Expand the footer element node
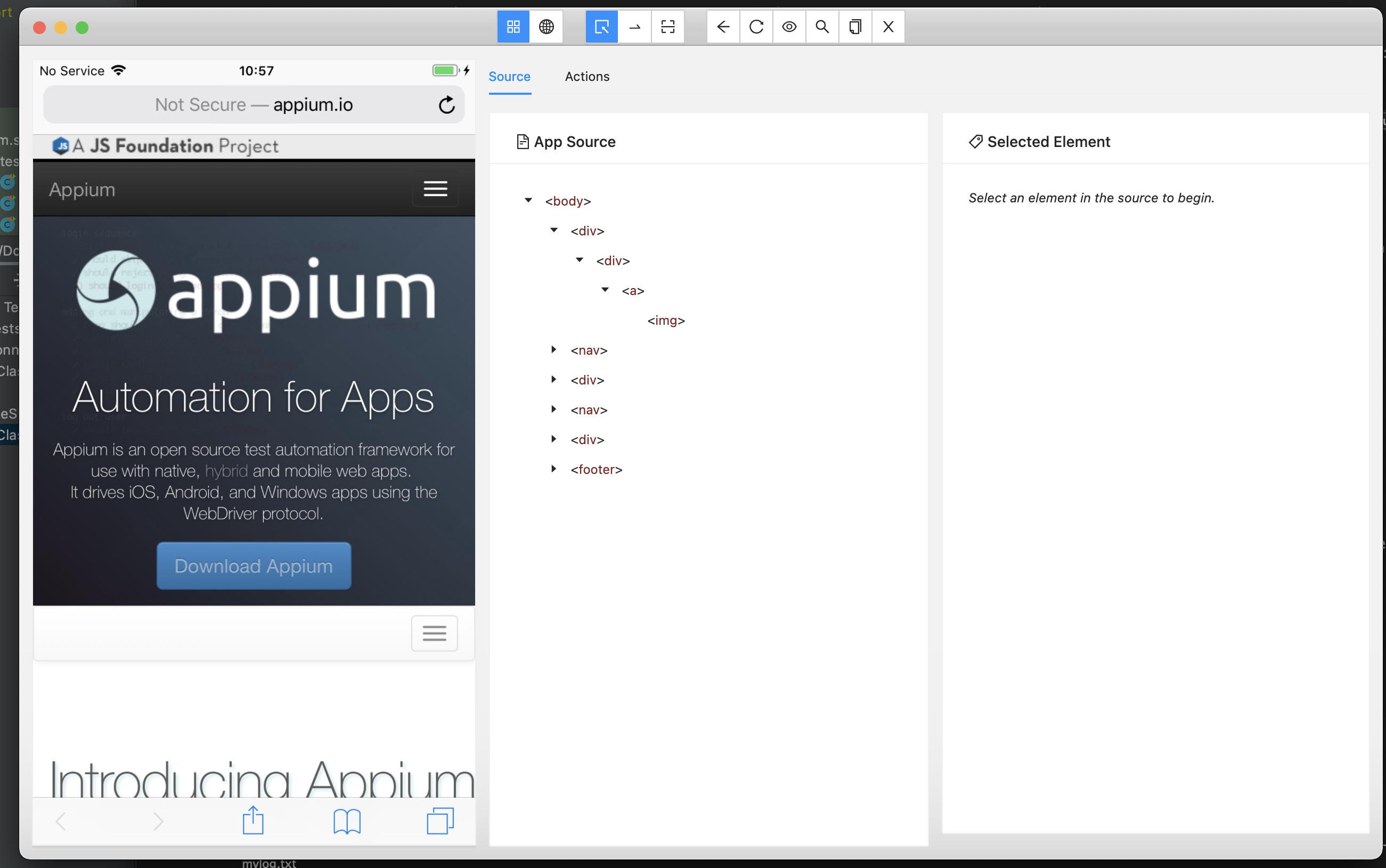The height and width of the screenshot is (868, 1386). click(x=553, y=469)
